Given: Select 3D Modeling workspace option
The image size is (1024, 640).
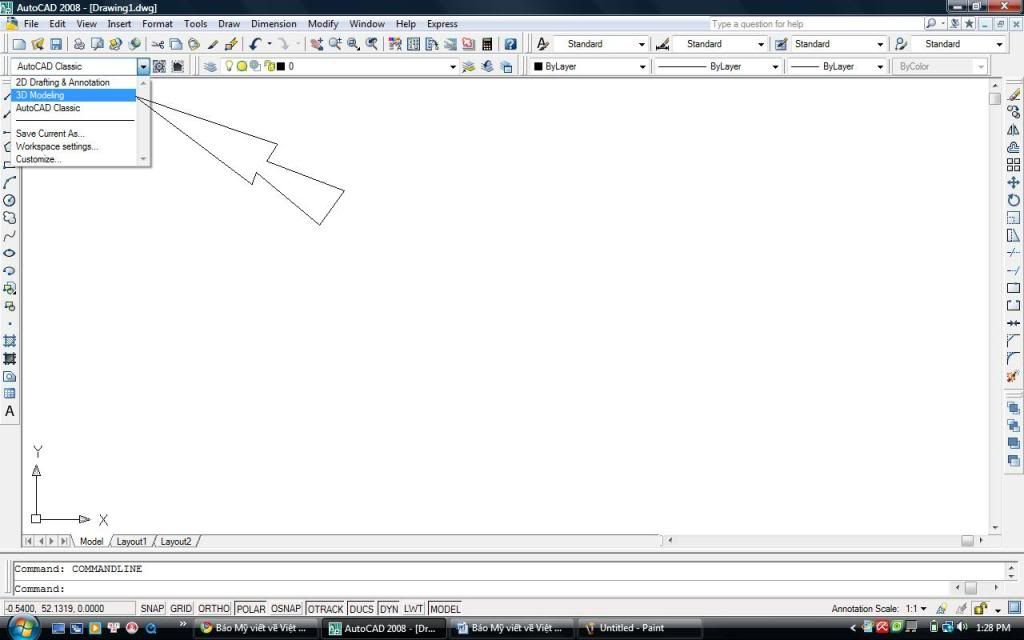Looking at the screenshot, I should (x=73, y=95).
